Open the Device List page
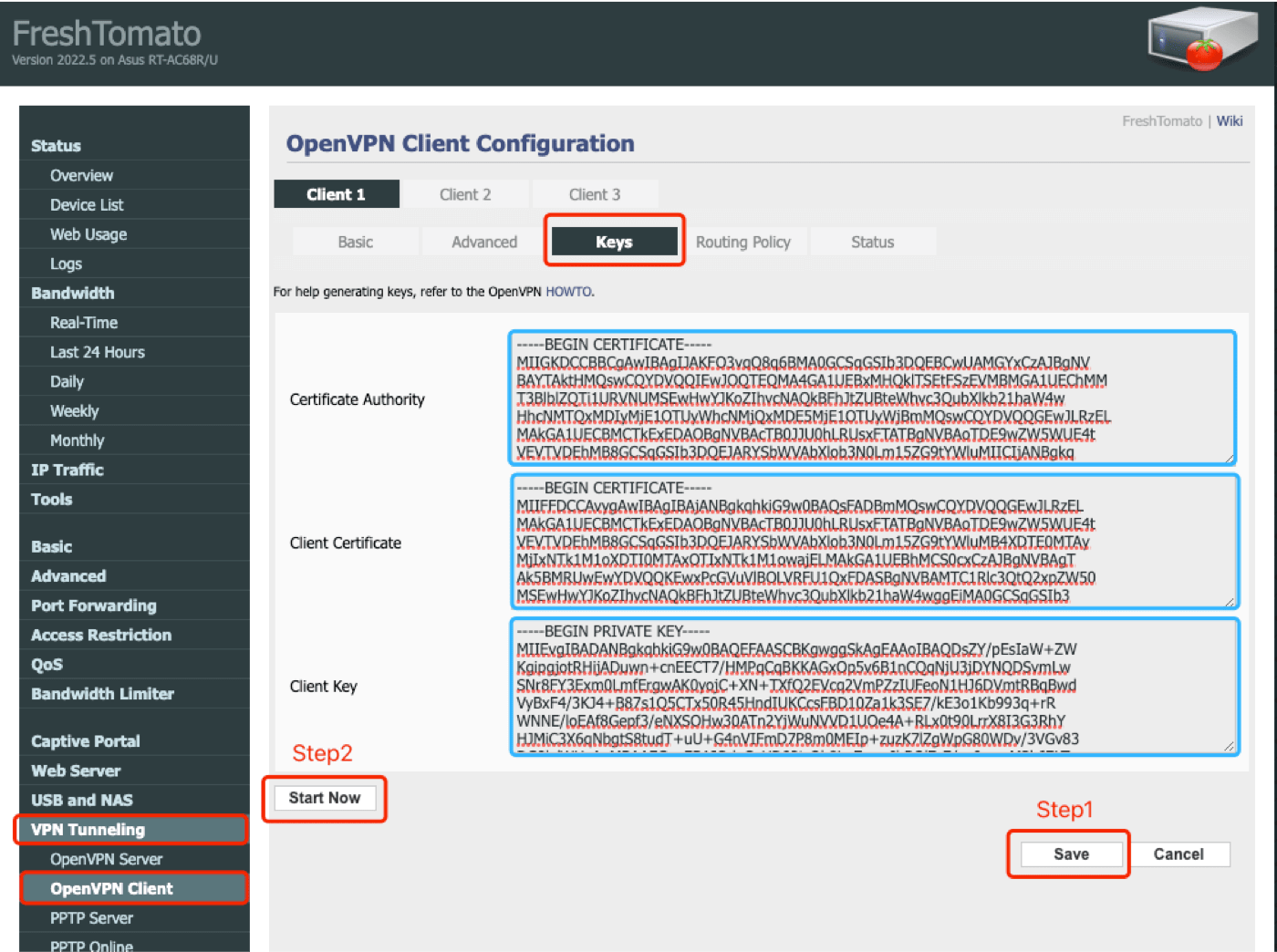Viewport: 1277px width, 952px height. pyautogui.click(x=87, y=205)
